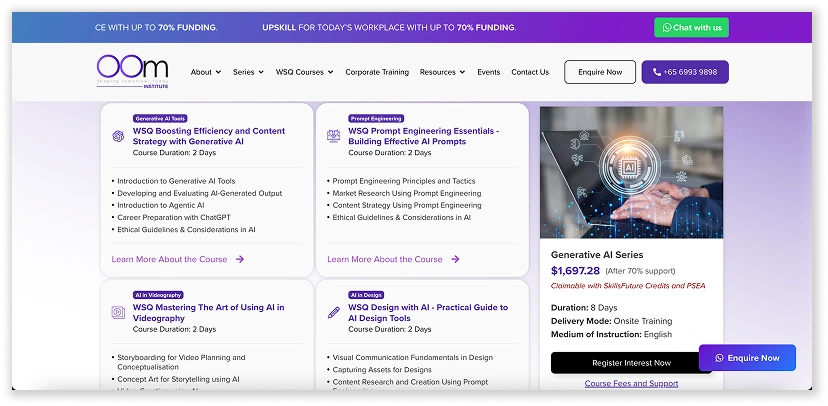Click Duration: 8 Days text
Image resolution: width=828 pixels, height=406 pixels.
584,307
